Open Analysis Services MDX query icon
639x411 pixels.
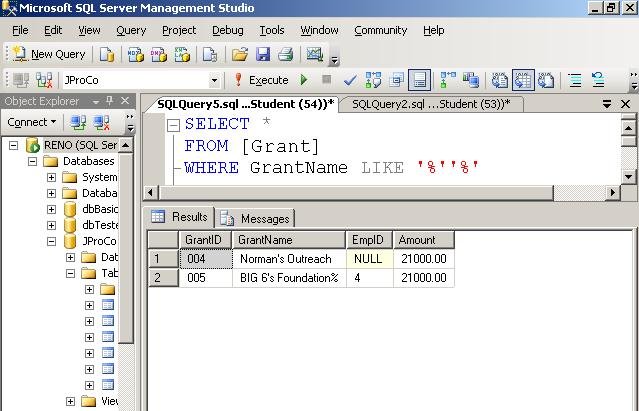136,54
